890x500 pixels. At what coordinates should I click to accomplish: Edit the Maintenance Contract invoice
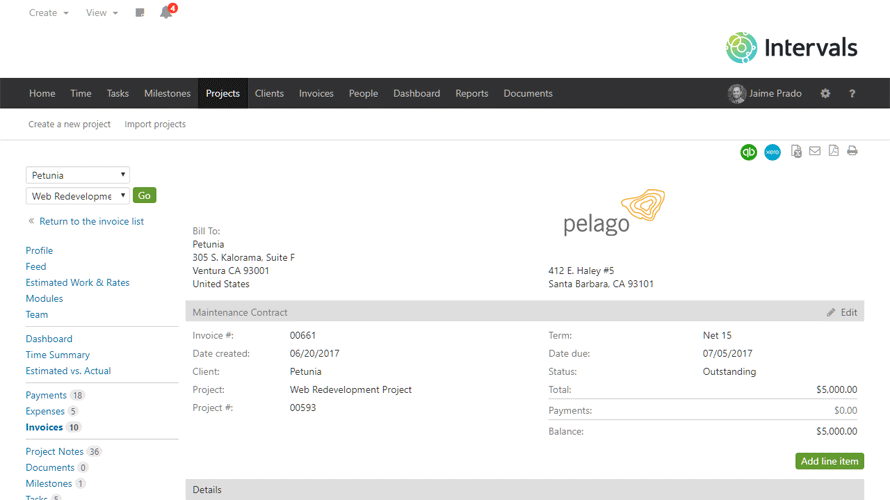(842, 312)
